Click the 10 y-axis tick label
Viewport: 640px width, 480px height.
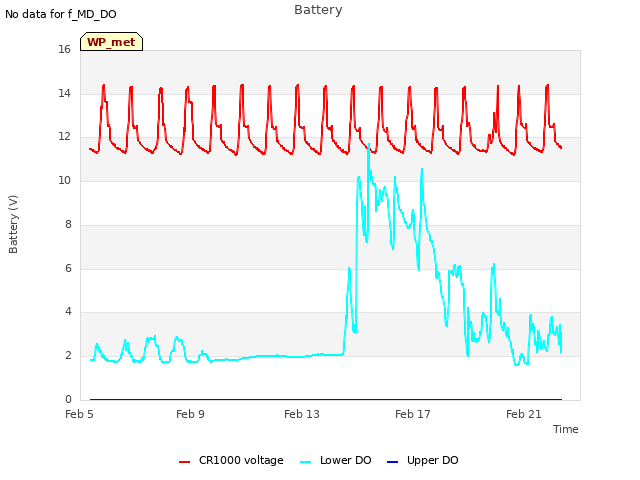coord(64,180)
